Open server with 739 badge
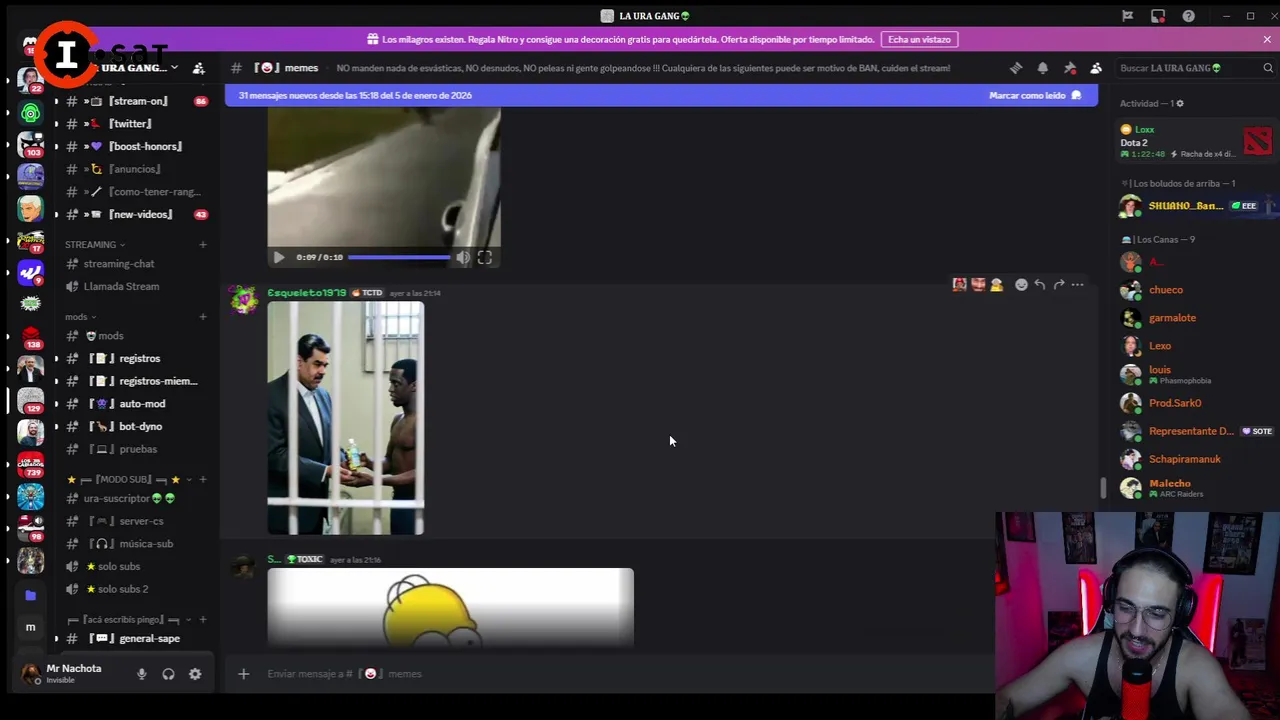The width and height of the screenshot is (1280, 720). click(x=30, y=464)
